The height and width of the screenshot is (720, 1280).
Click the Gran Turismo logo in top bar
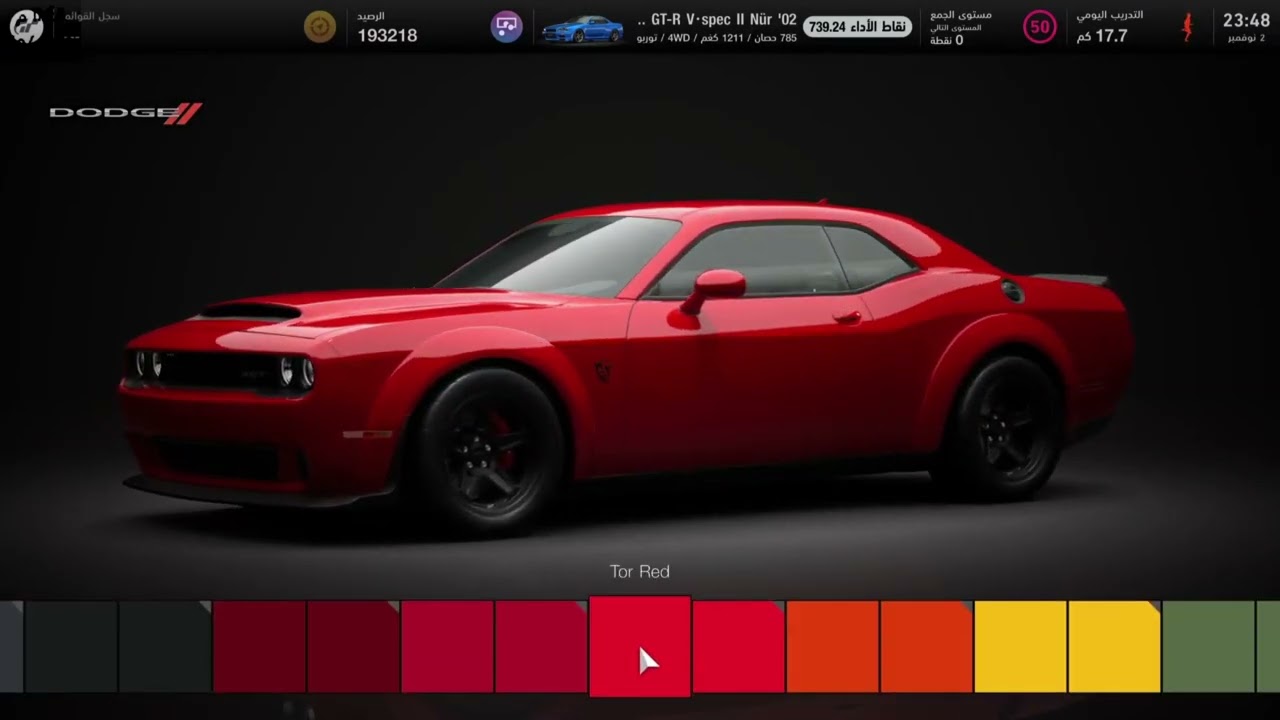26,27
